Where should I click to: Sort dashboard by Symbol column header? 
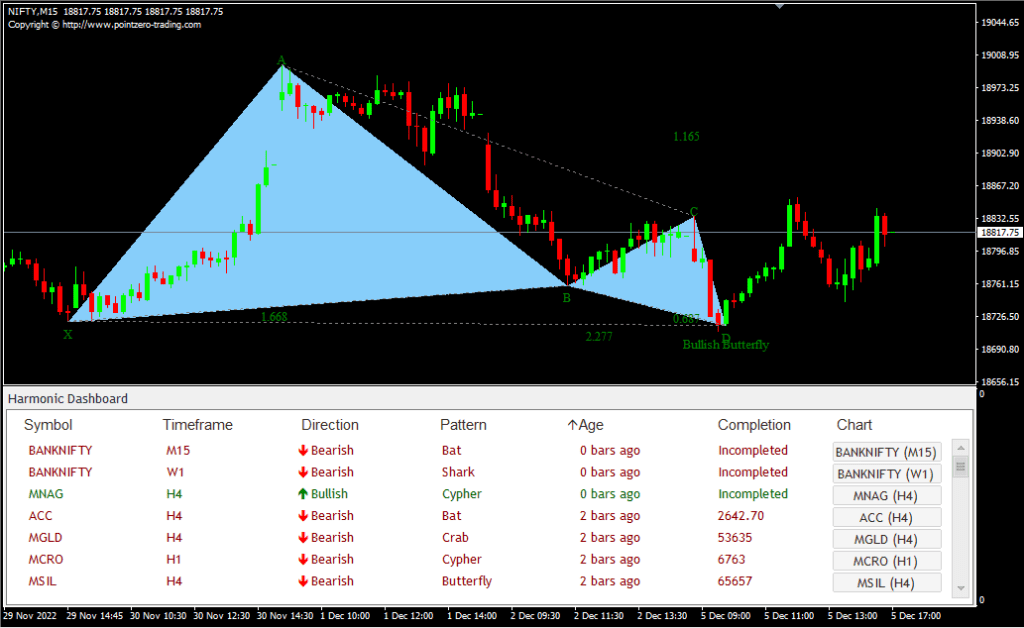tap(48, 425)
